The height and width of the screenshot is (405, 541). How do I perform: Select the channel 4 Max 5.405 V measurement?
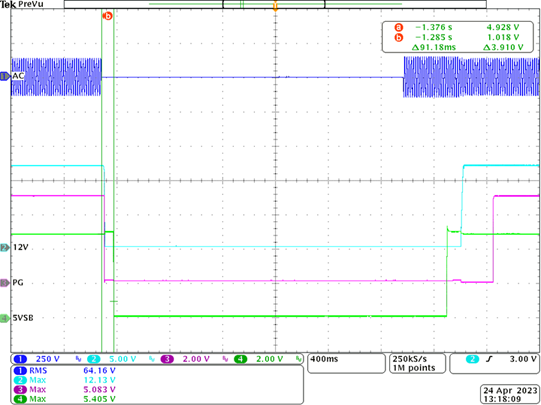[64, 399]
